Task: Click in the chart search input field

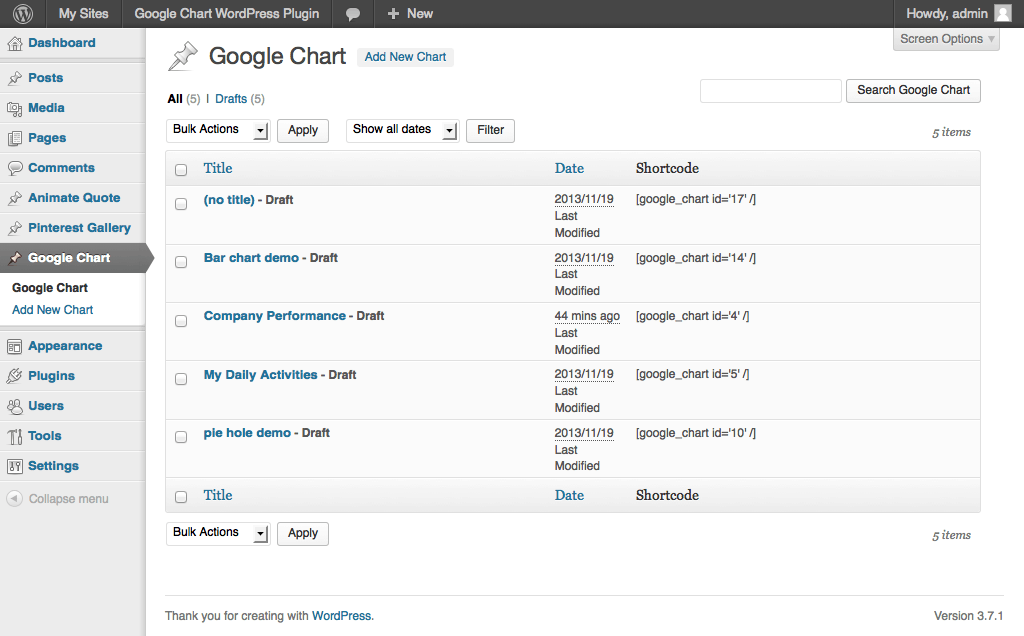Action: 771,91
